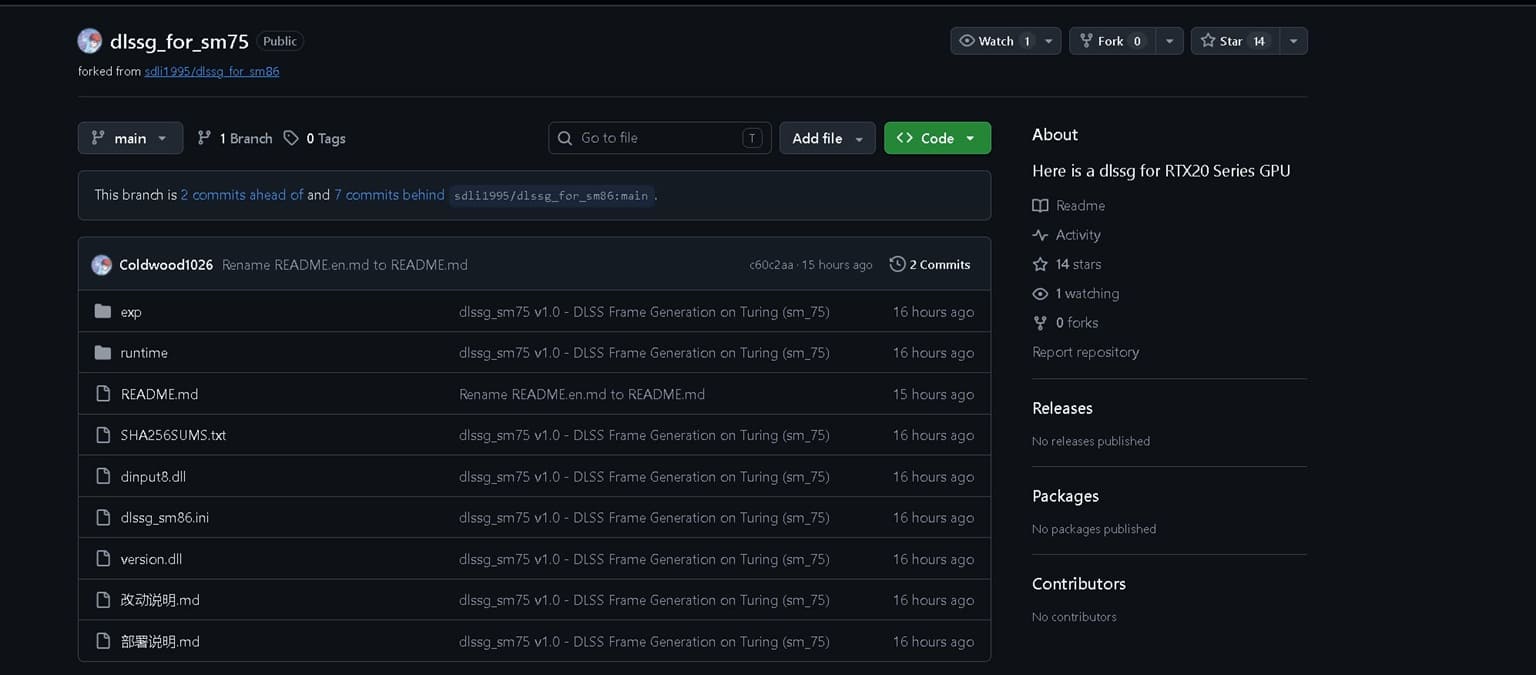The height and width of the screenshot is (675, 1536).
Task: Click the repository owner avatar beside dlssg_for_sm75
Action: pyautogui.click(x=90, y=41)
